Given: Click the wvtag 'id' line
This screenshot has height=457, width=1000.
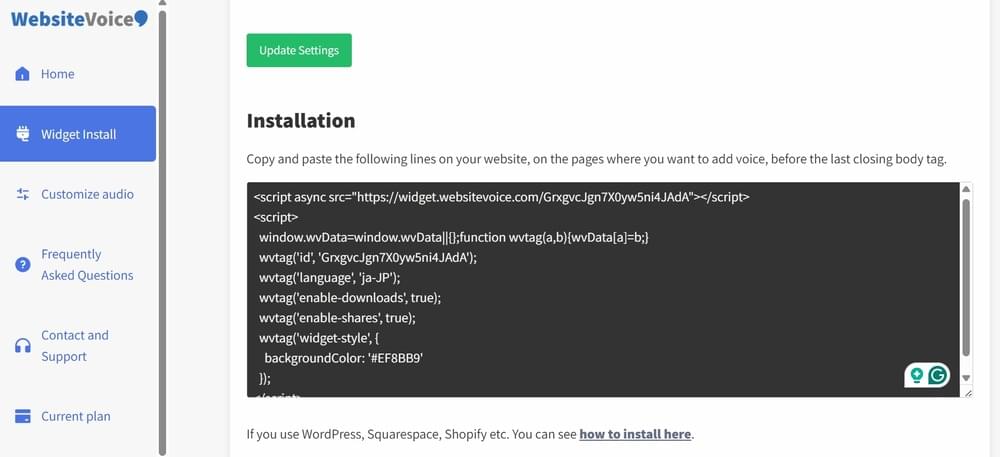Looking at the screenshot, I should click(x=368, y=258).
